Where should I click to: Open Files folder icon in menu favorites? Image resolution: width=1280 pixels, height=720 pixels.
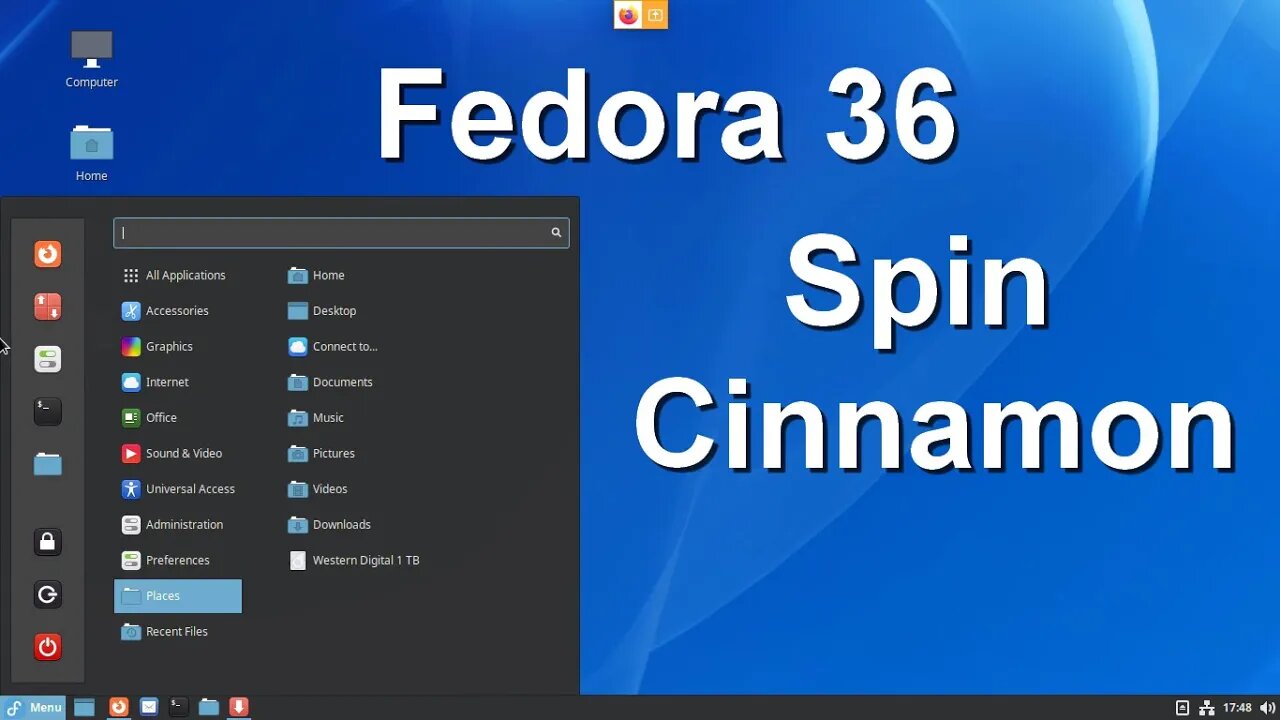(47, 464)
